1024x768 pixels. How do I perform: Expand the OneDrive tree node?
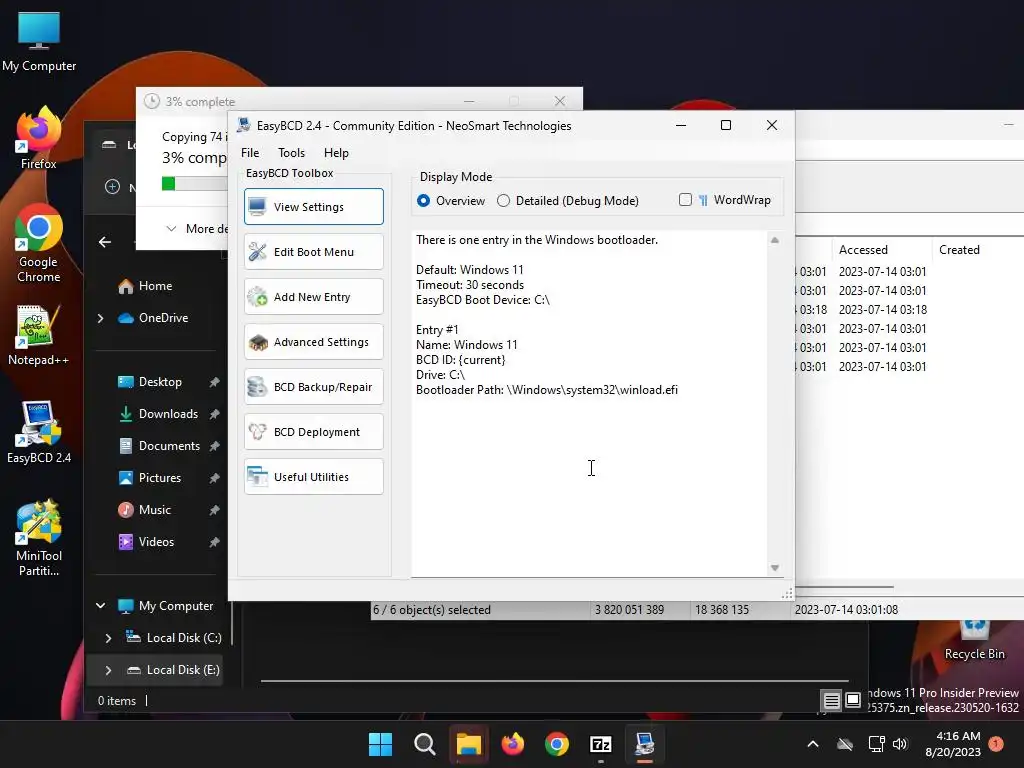(101, 318)
